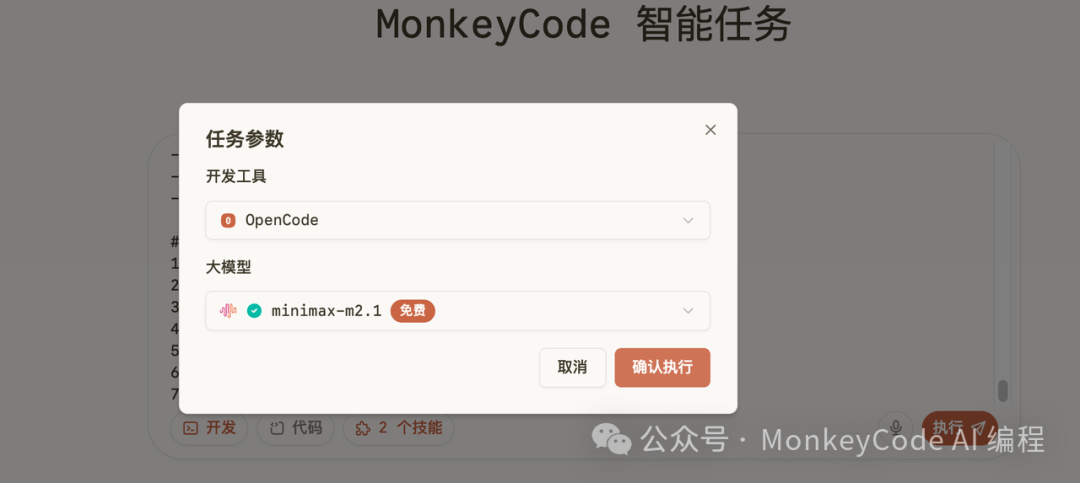Select the 开发 mode chip
Screen dimensions: 1080x483
coord(209,428)
